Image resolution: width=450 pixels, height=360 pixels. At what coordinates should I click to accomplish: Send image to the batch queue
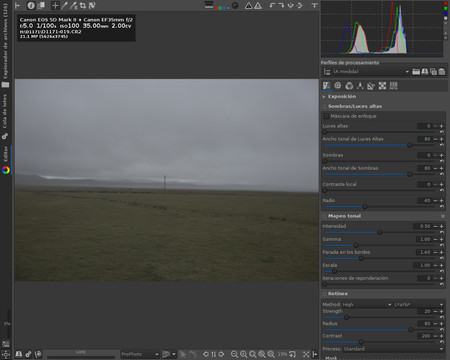pos(28,354)
